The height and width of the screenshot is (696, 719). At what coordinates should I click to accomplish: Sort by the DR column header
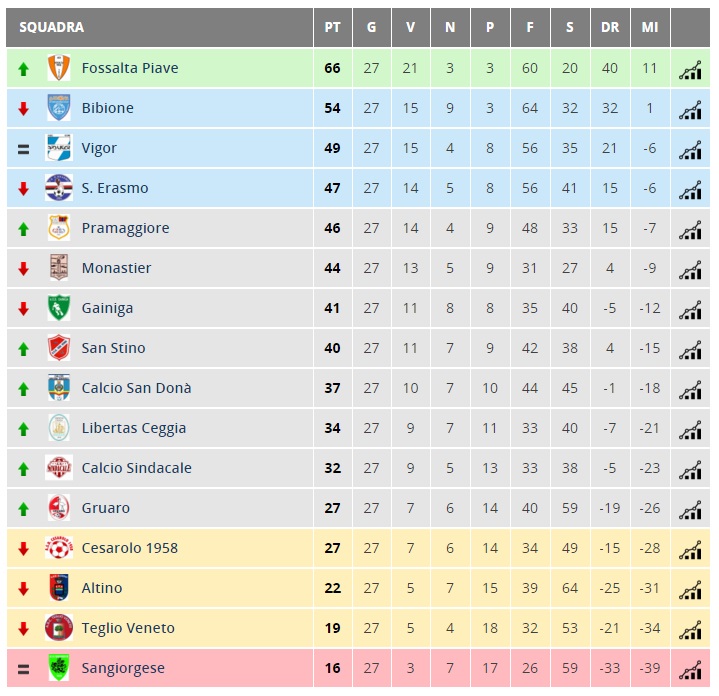(x=610, y=28)
